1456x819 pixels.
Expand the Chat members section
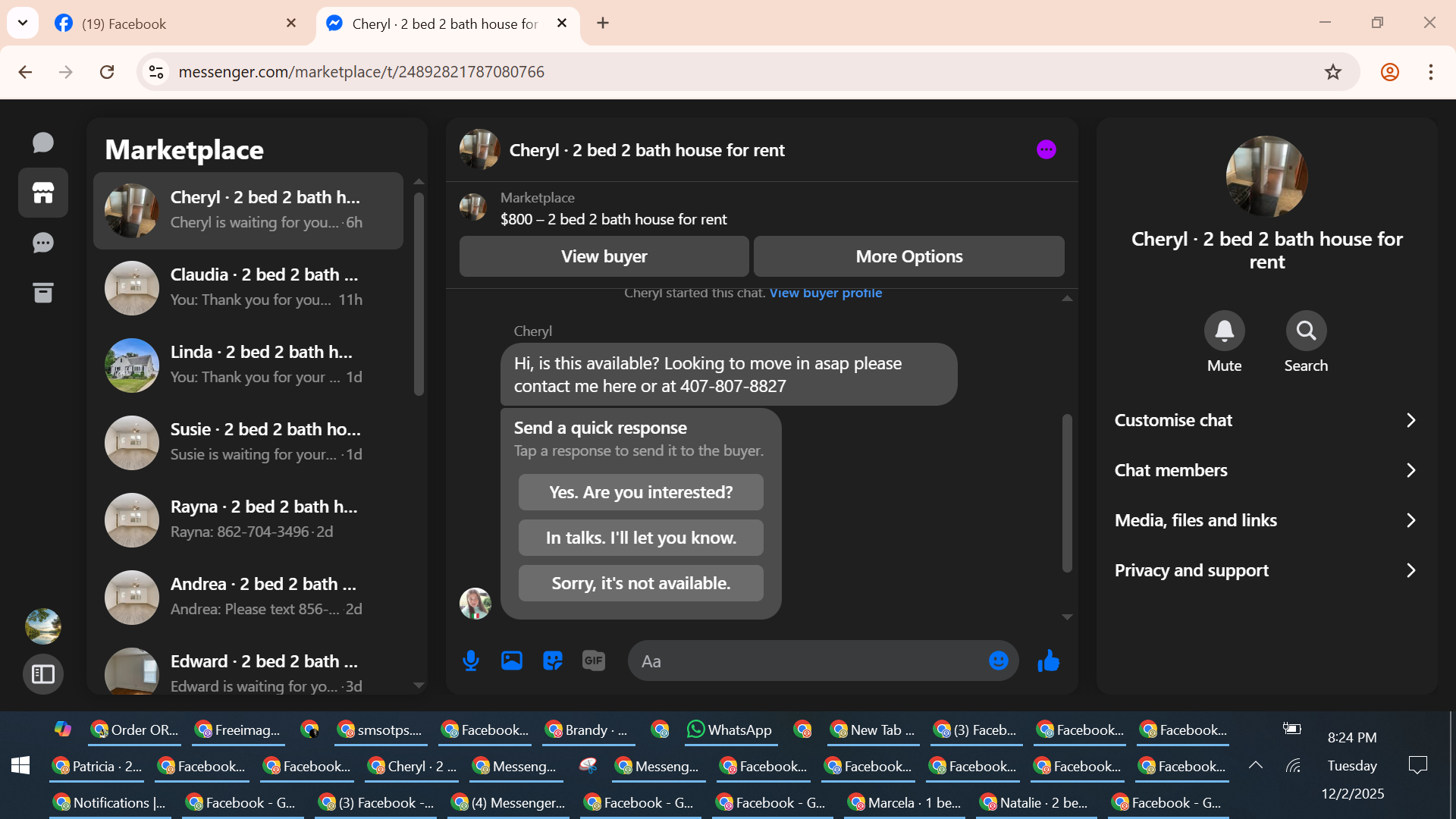coord(1266,470)
